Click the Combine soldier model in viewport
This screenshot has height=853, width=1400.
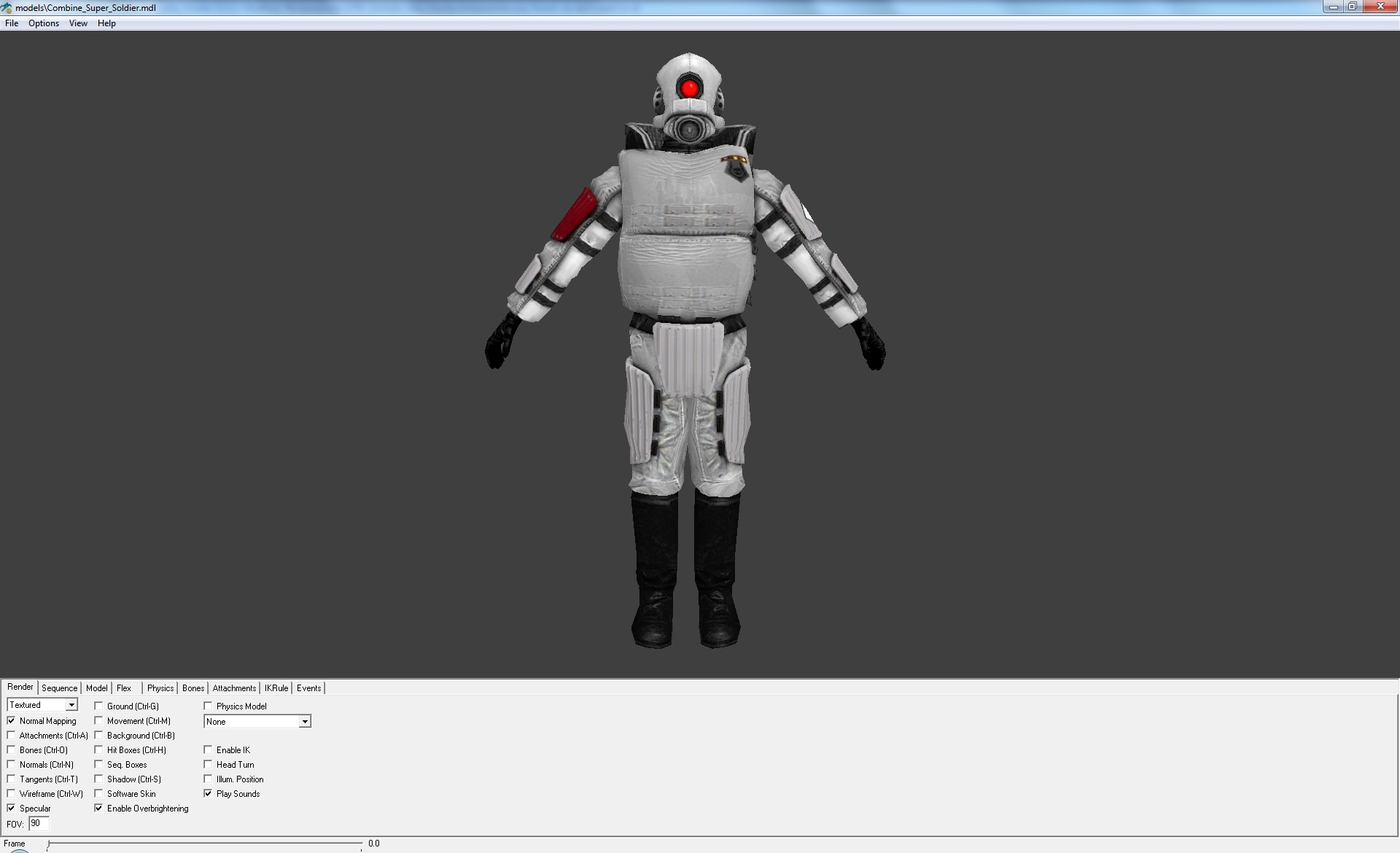[686, 350]
